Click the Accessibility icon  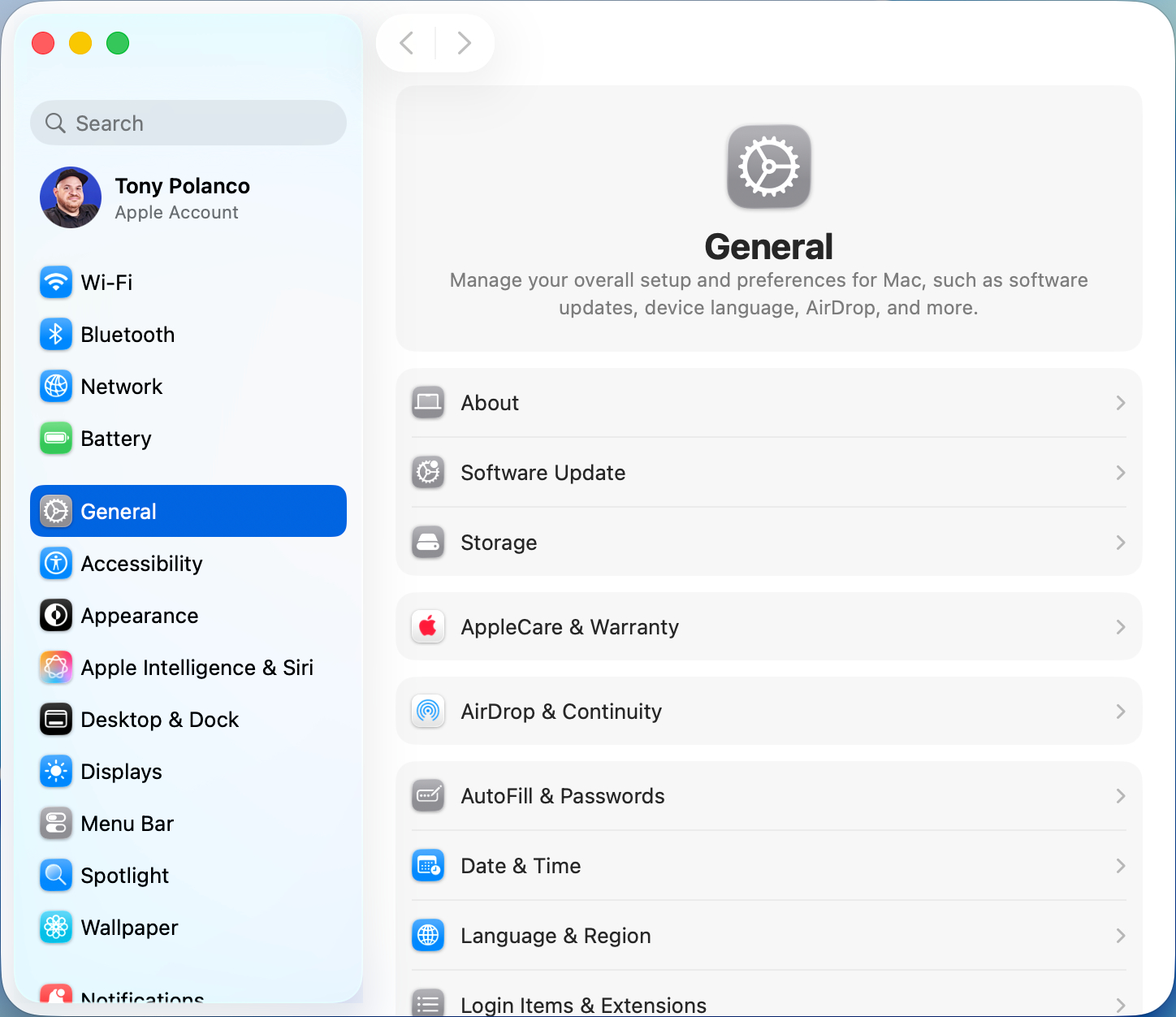pyautogui.click(x=56, y=564)
